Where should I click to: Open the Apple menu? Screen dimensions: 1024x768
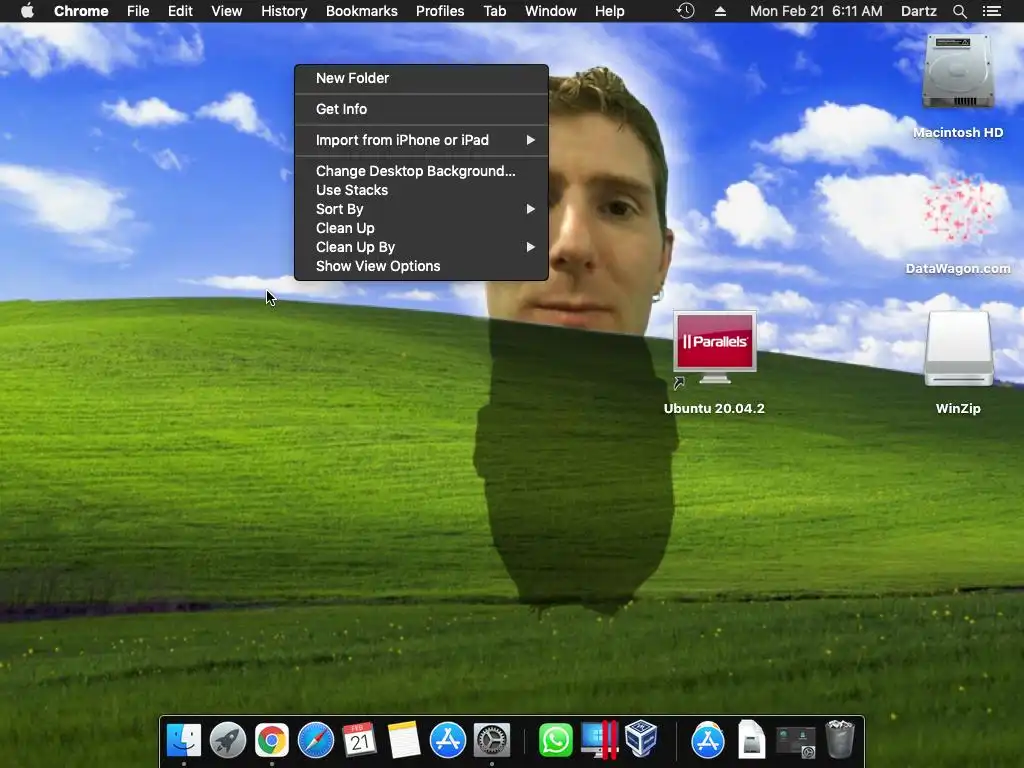coord(27,11)
